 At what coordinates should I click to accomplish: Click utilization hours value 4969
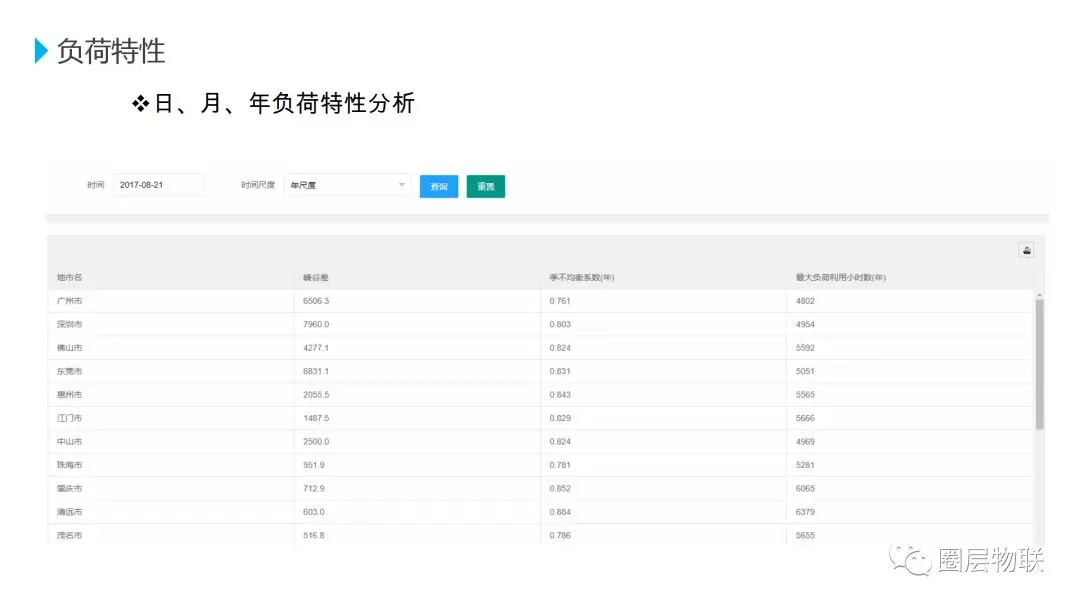point(805,441)
